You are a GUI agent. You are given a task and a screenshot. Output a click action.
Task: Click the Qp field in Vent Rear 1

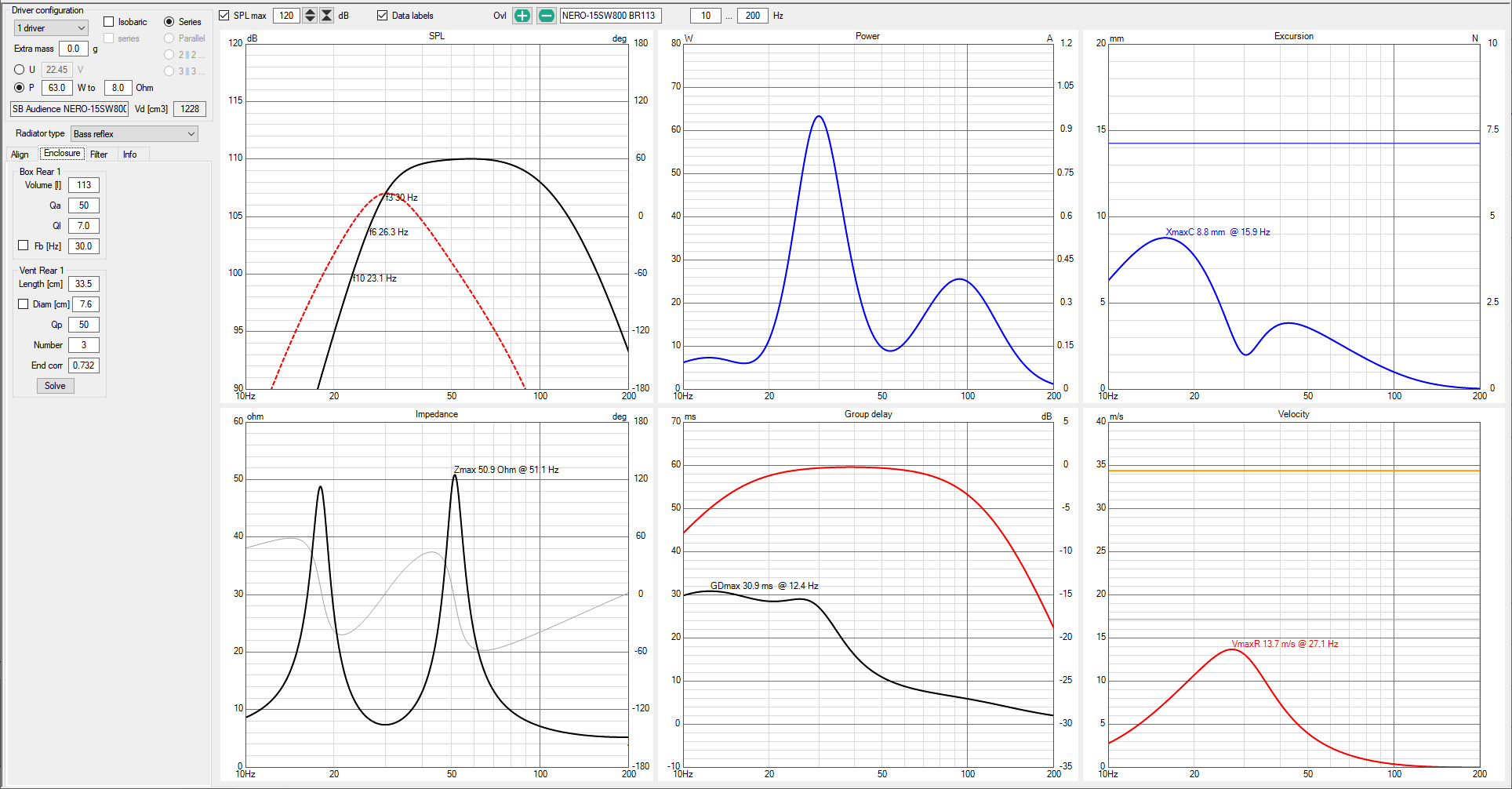point(84,325)
